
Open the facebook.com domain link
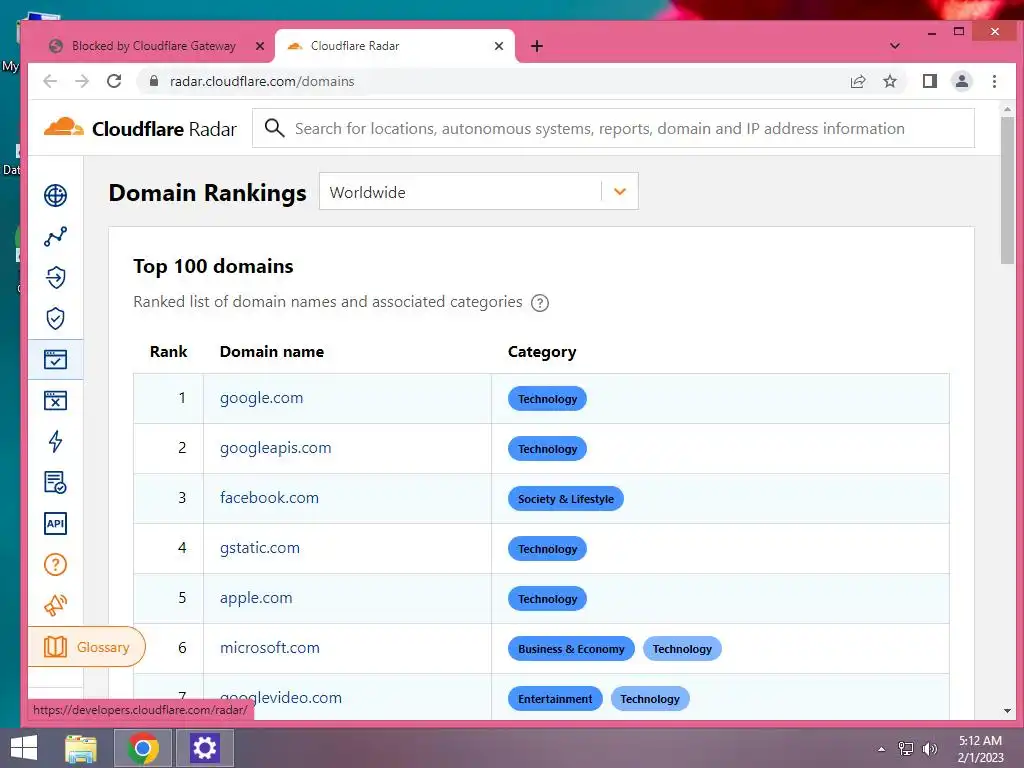269,498
